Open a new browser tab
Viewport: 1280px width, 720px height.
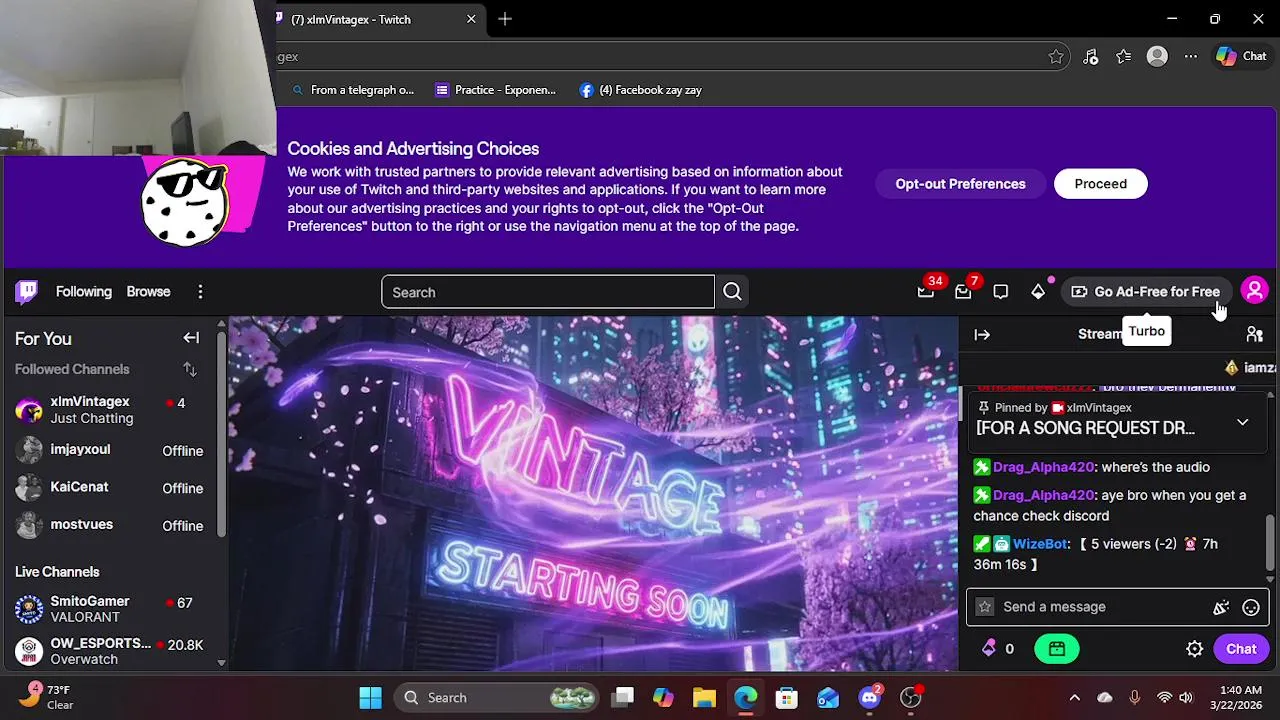pyautogui.click(x=505, y=19)
